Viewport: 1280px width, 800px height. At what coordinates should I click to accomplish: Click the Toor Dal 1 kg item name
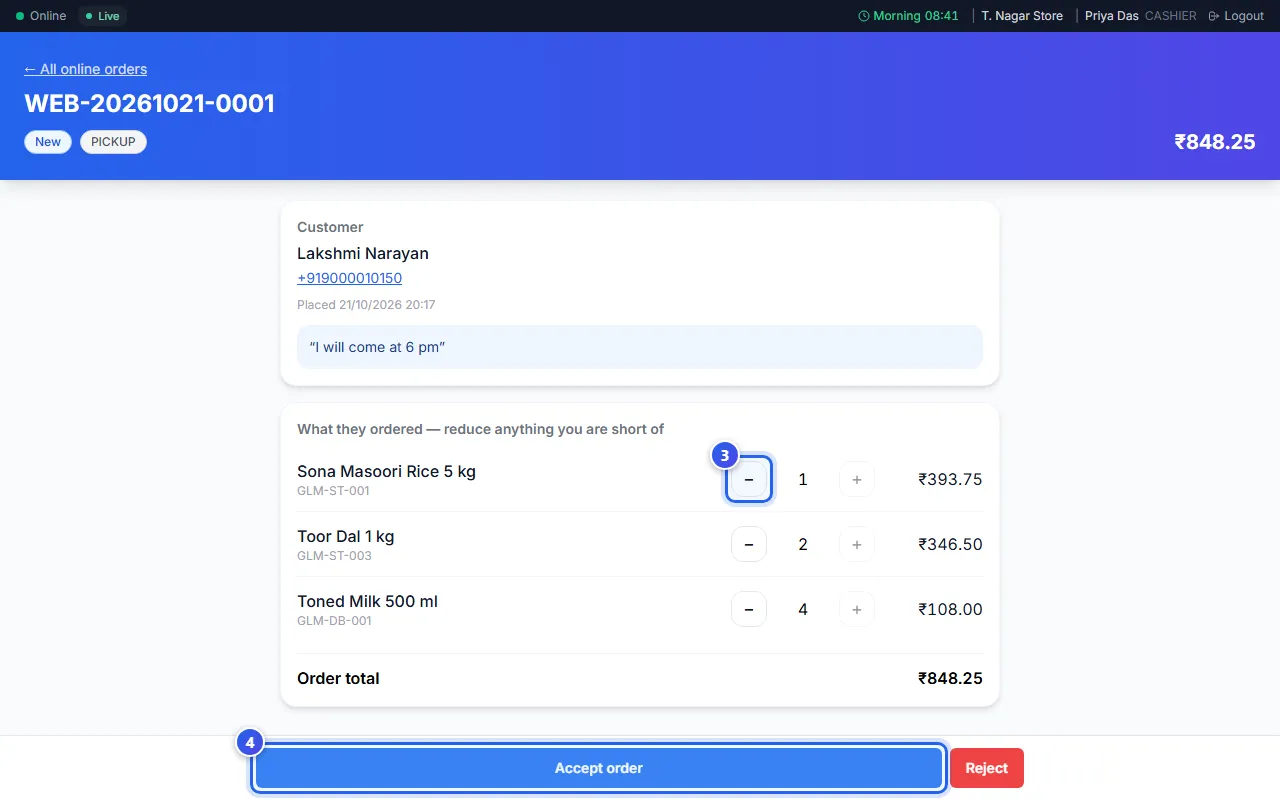tap(346, 537)
